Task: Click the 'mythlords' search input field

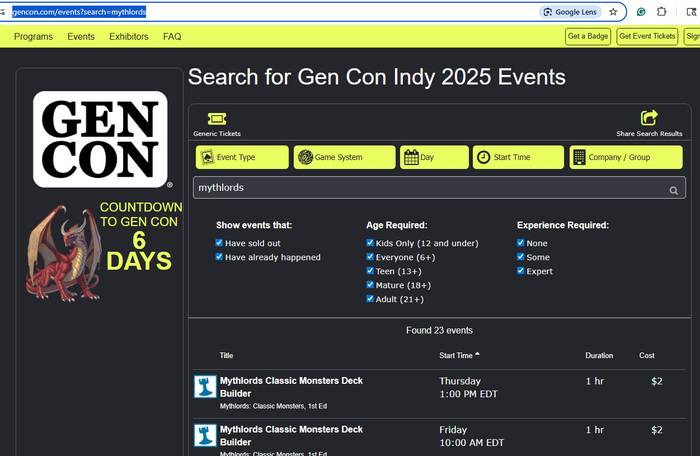Action: point(430,188)
